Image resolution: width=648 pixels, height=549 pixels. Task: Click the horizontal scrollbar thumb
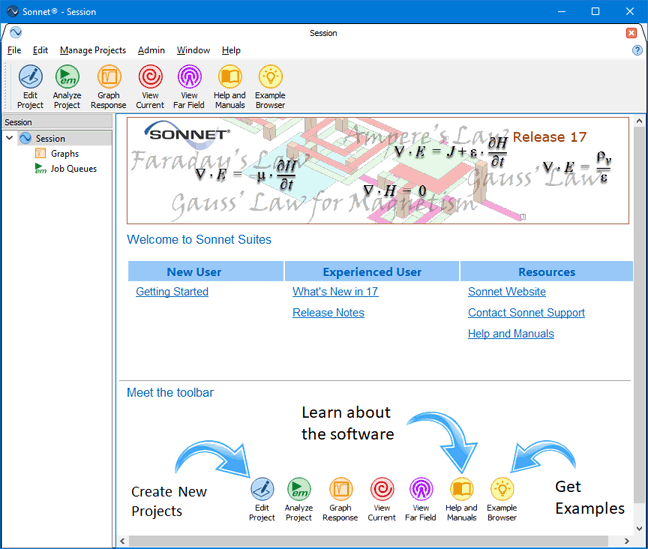tap(368, 541)
